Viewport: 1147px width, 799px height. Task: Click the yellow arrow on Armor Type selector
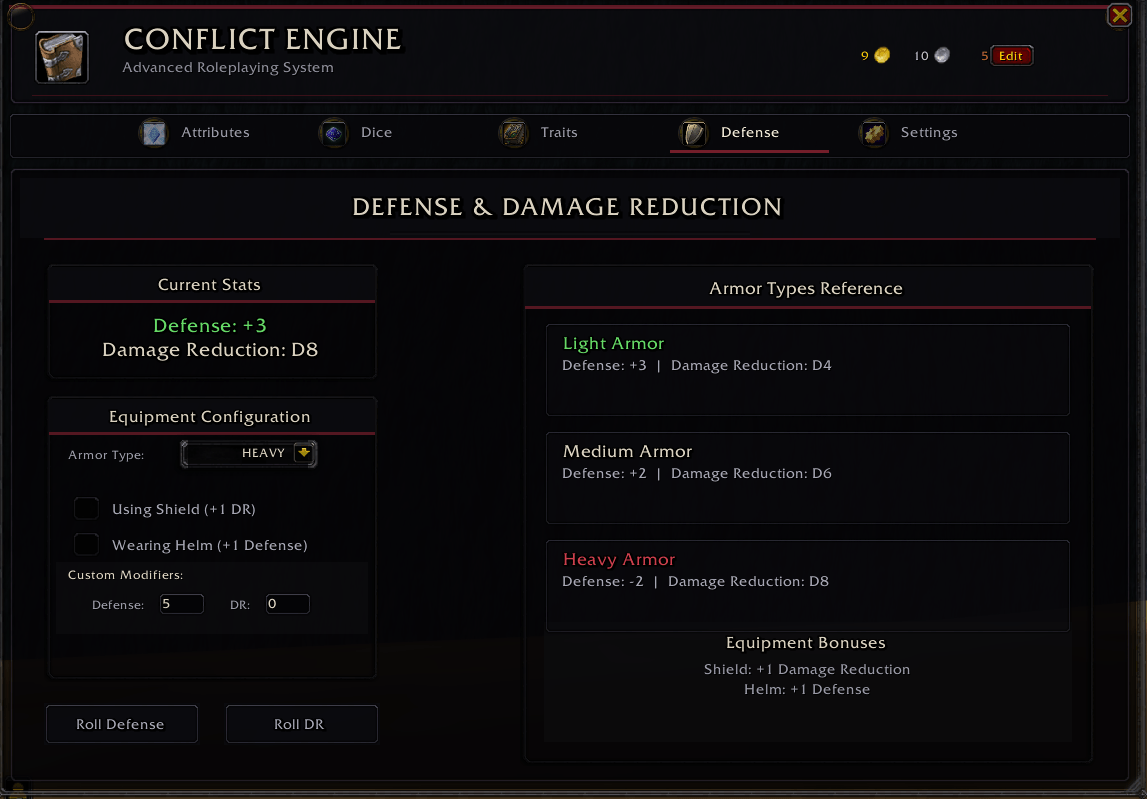click(x=304, y=453)
